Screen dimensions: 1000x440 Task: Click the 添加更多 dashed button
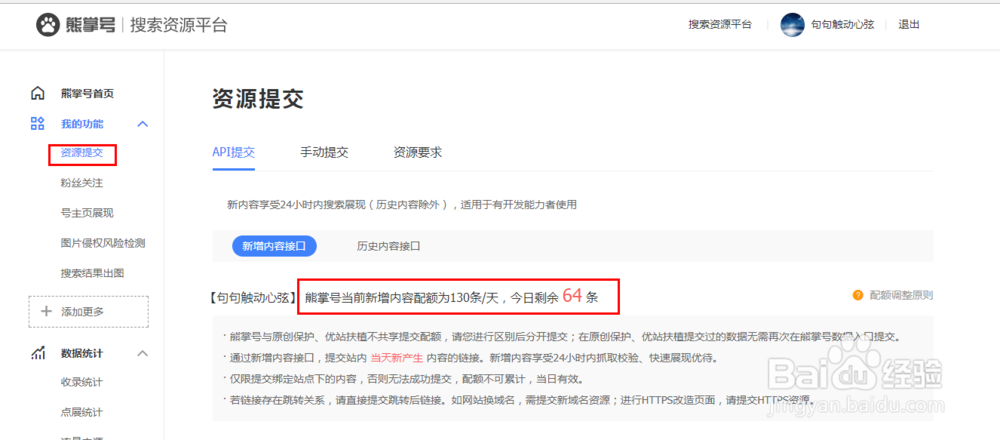coord(89,311)
